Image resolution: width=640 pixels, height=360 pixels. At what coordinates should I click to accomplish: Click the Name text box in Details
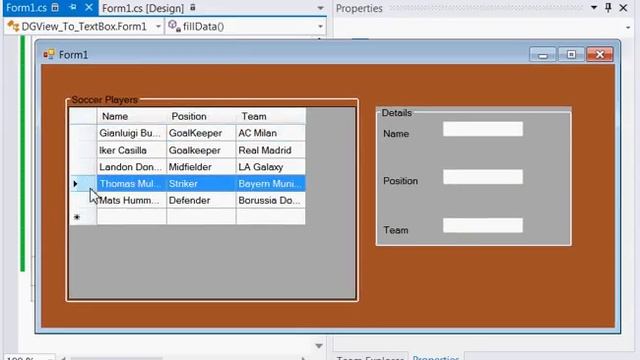coord(483,129)
